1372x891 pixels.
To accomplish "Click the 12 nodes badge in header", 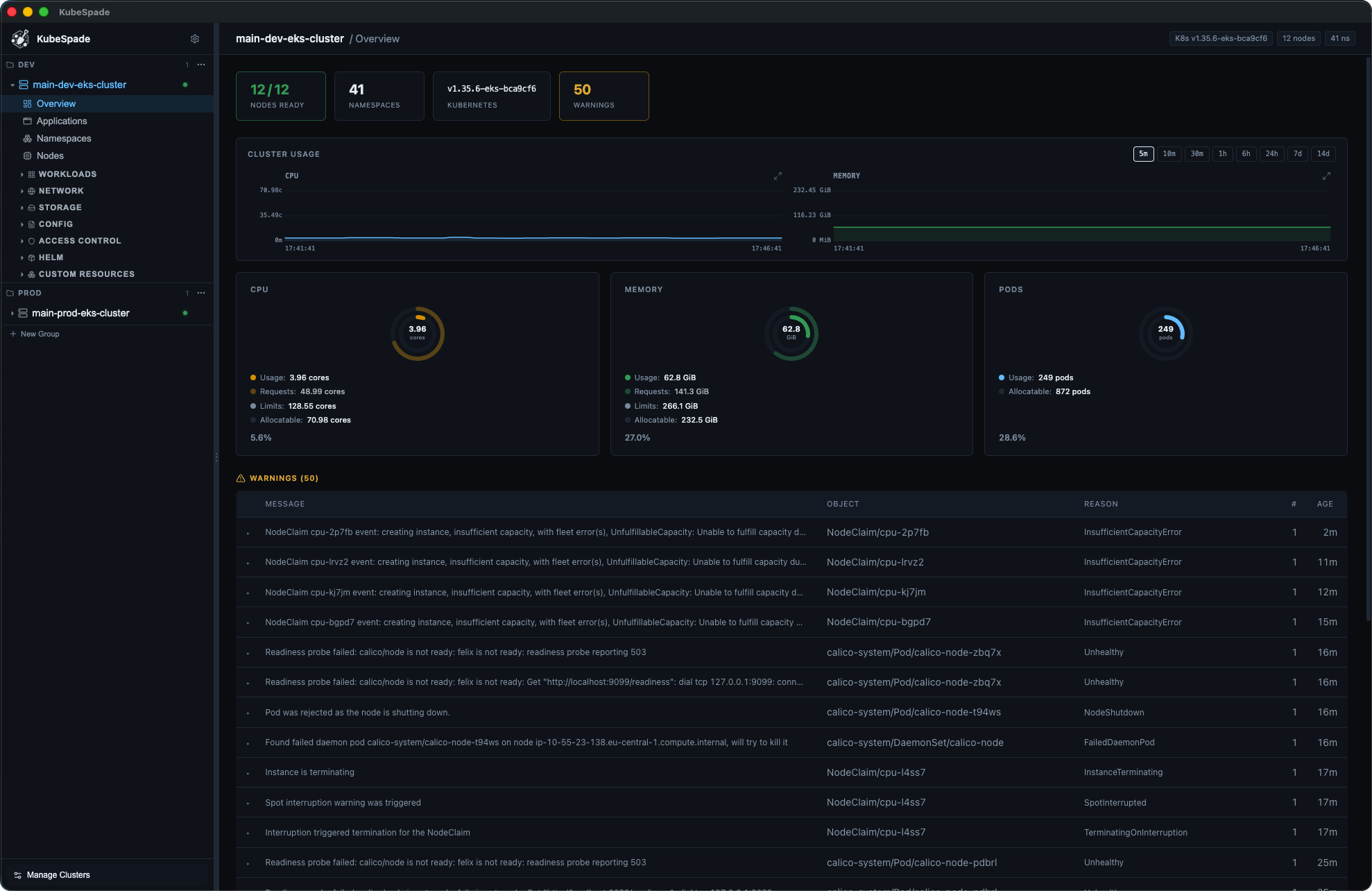I will click(1298, 39).
